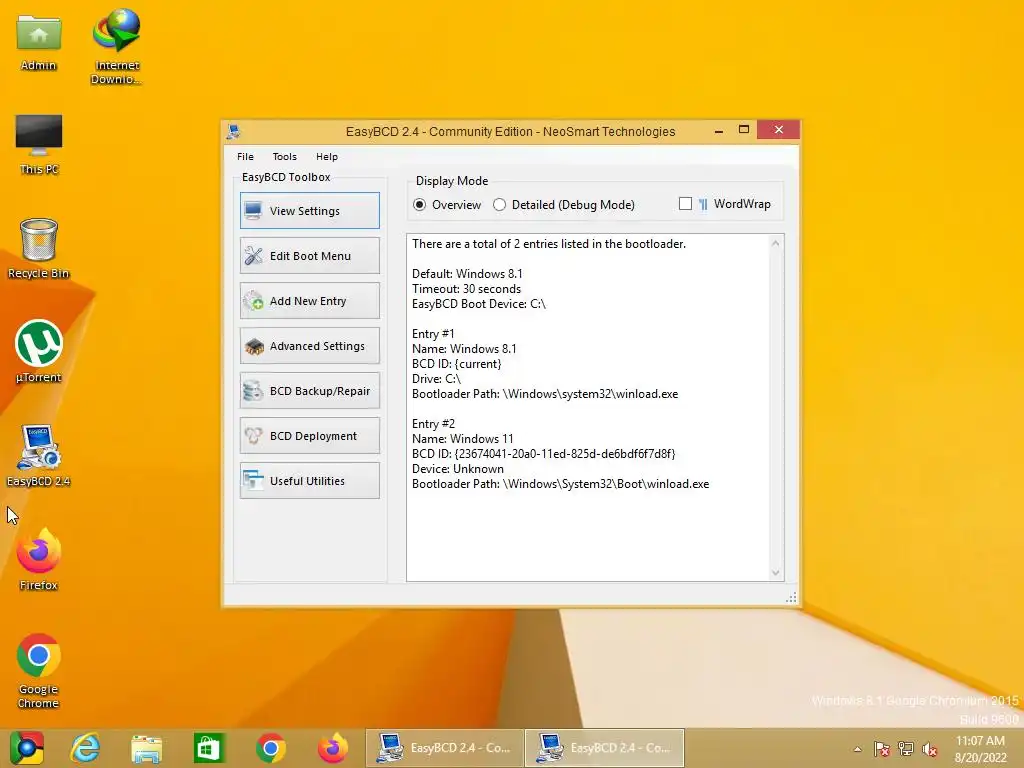The height and width of the screenshot is (768, 1024).
Task: Enable the WordWrap checkbox
Action: tap(685, 204)
